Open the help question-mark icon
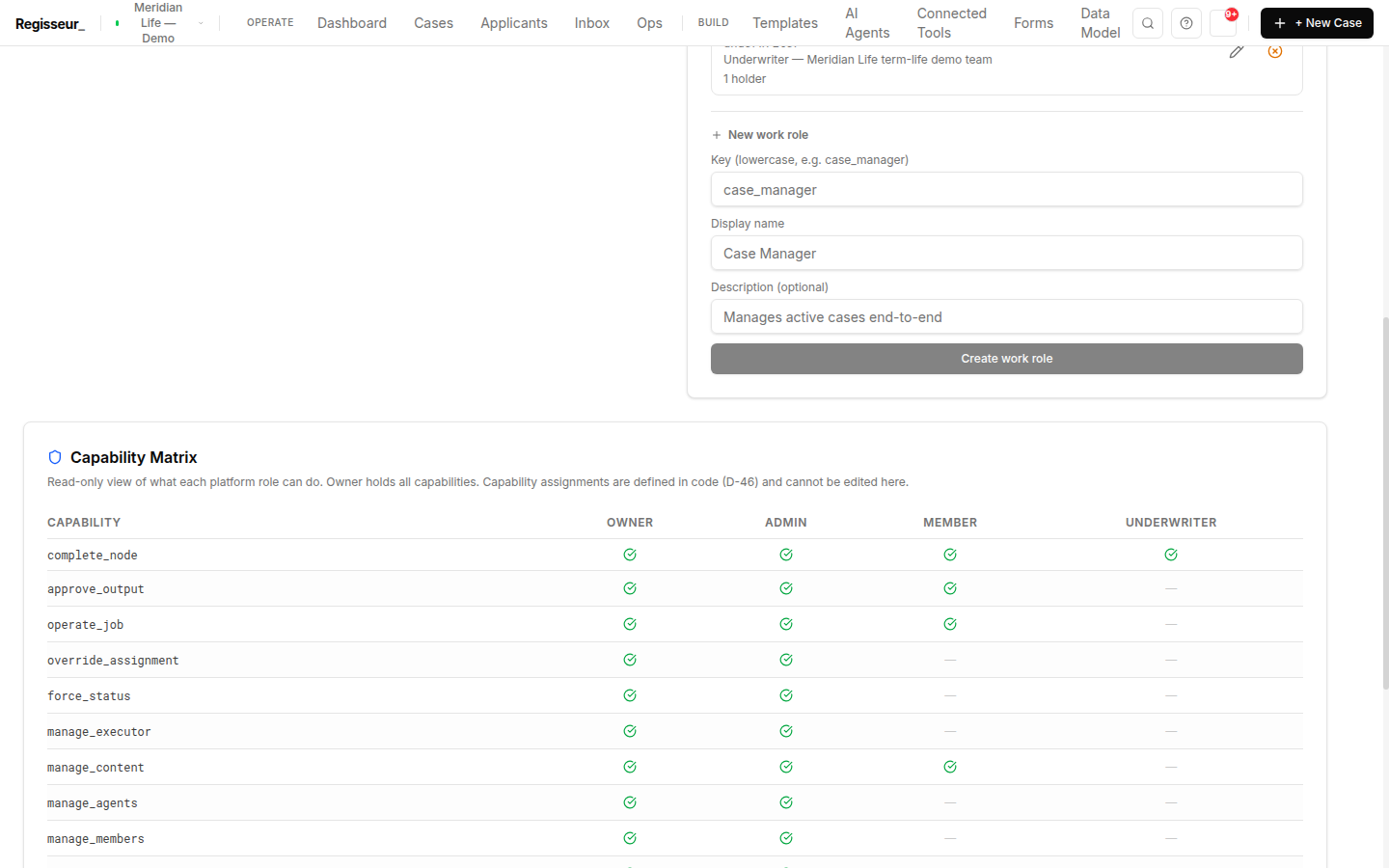The image size is (1389, 868). click(1186, 23)
